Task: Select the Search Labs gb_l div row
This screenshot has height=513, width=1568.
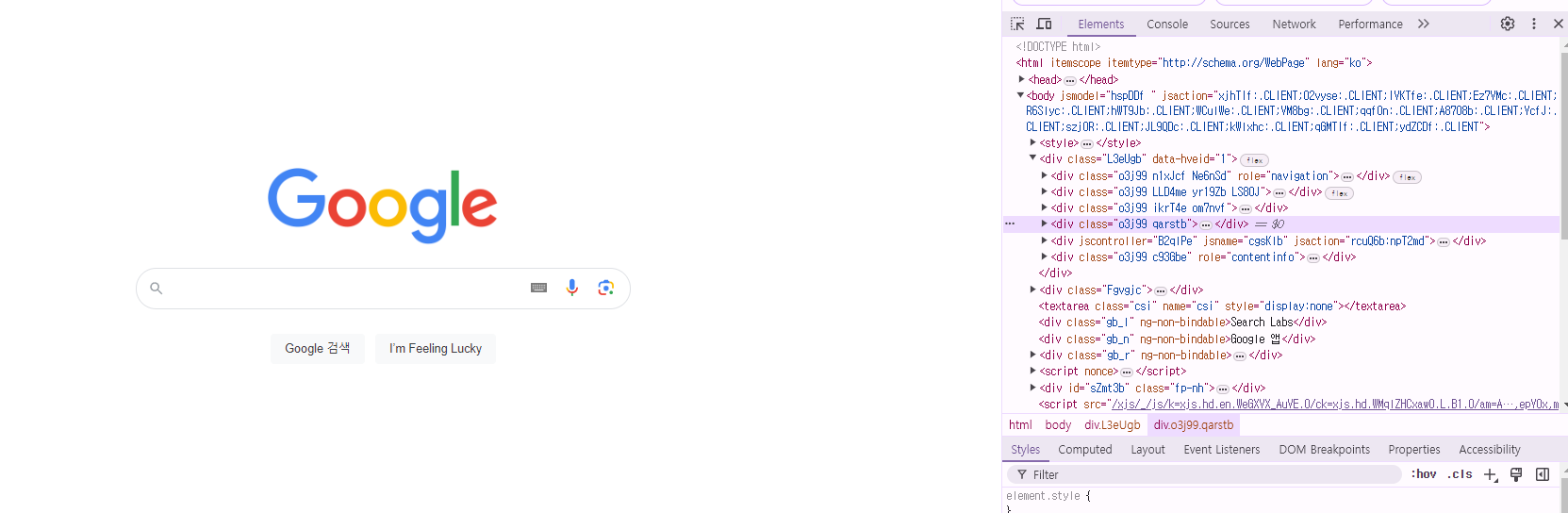Action: click(x=1182, y=323)
